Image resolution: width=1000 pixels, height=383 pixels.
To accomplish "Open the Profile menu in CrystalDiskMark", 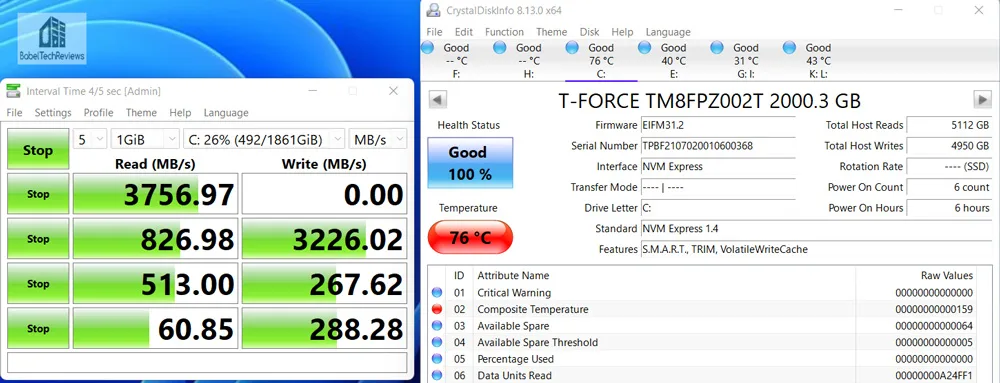I will 98,113.
